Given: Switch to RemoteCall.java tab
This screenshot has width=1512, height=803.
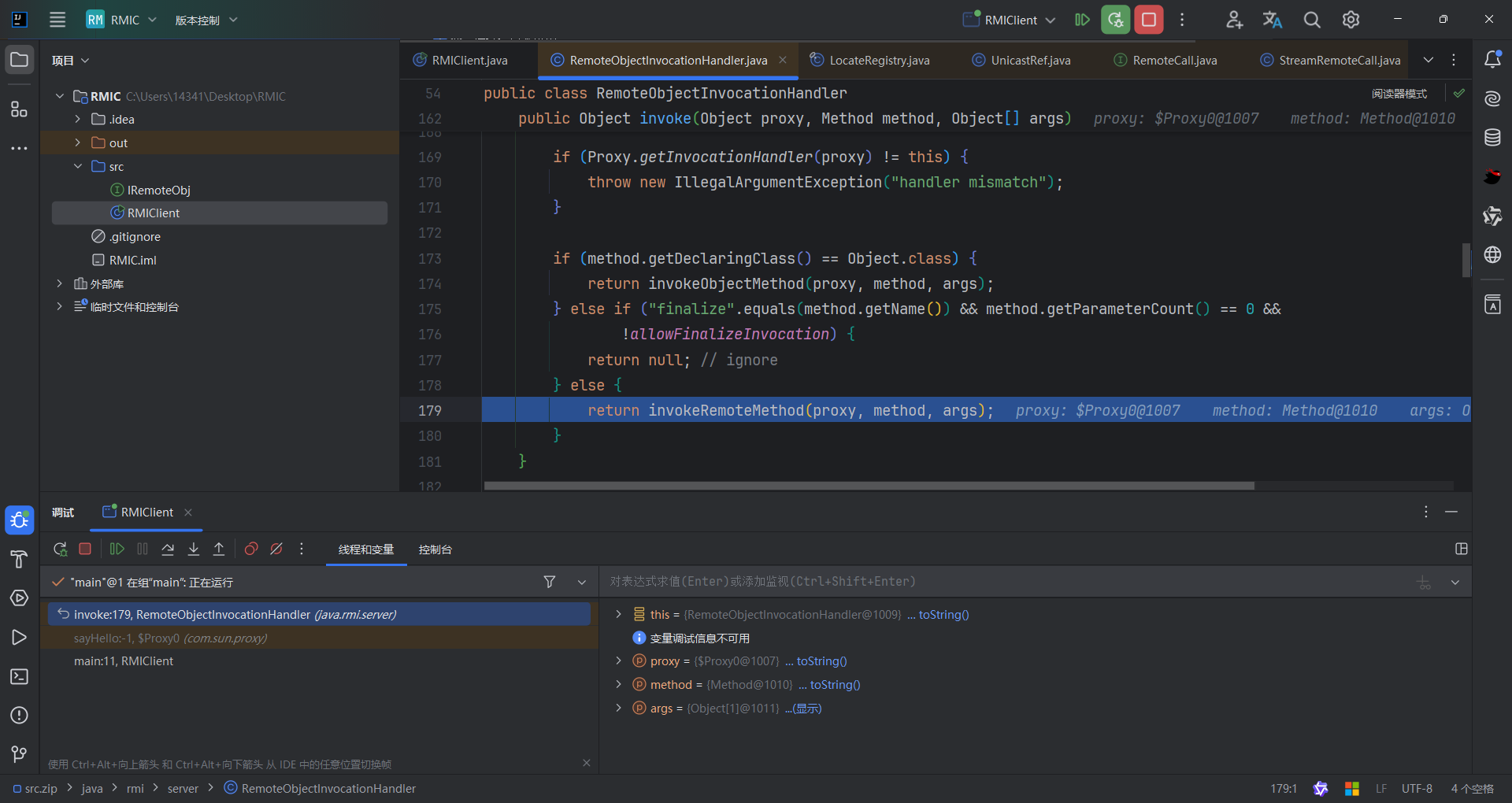Looking at the screenshot, I should [1165, 60].
